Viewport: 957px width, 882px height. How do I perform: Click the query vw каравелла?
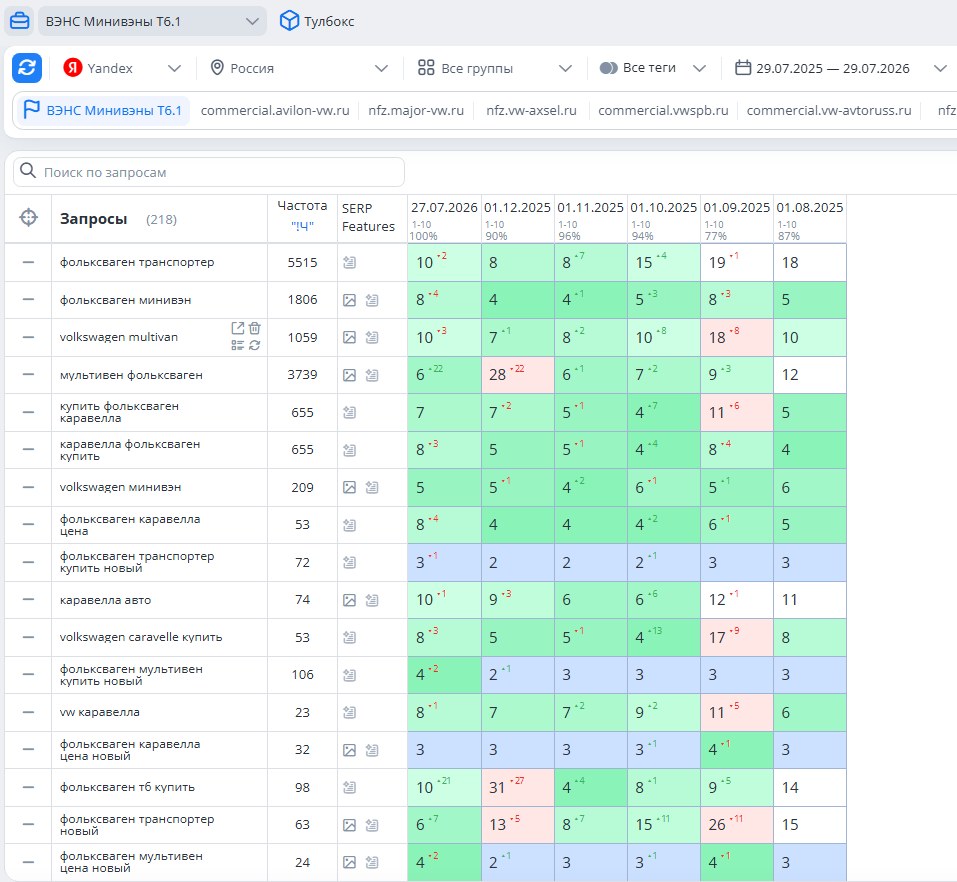pyautogui.click(x=99, y=712)
